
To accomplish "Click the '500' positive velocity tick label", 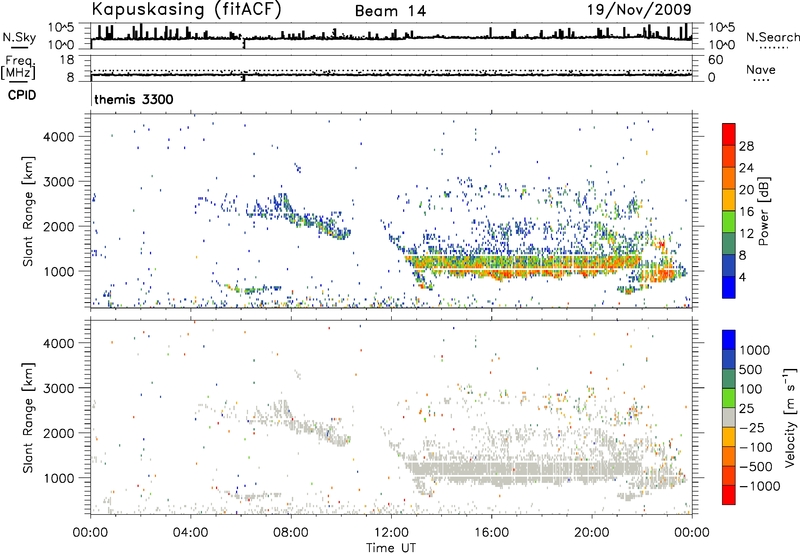I will (x=751, y=369).
